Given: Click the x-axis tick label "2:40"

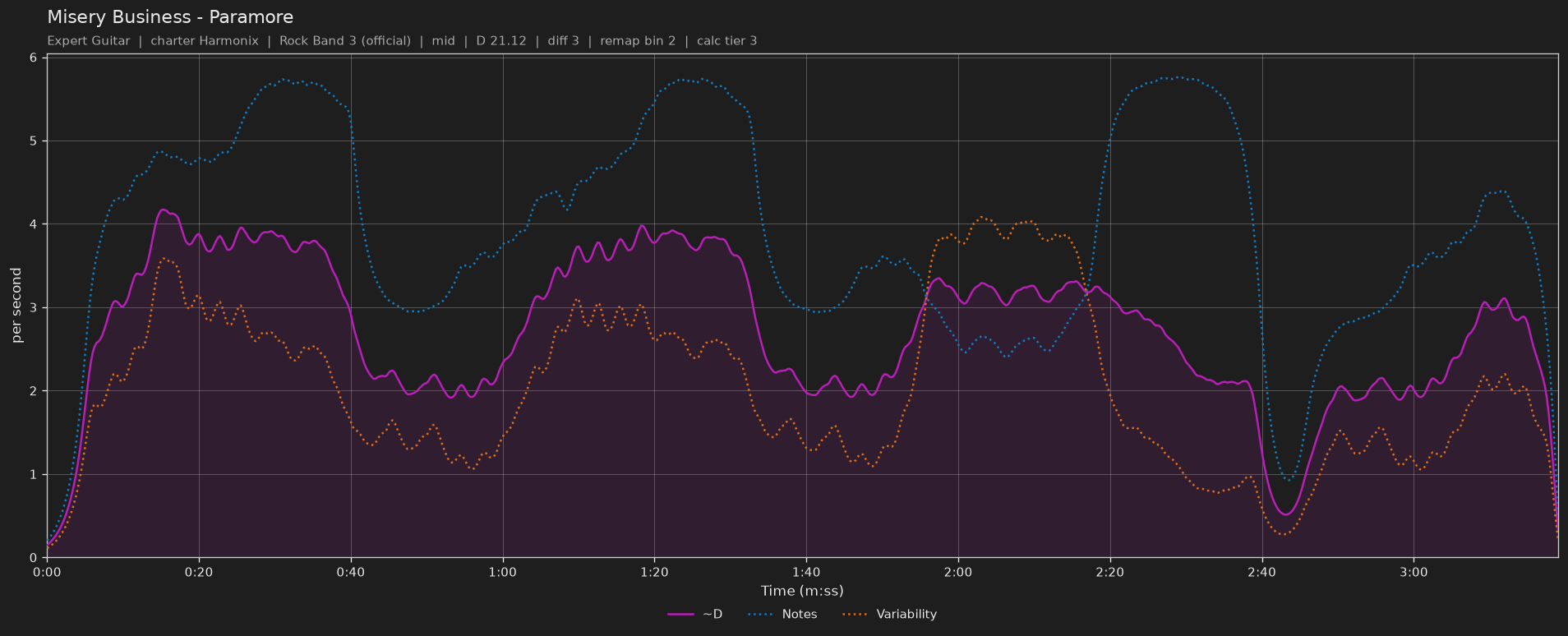Looking at the screenshot, I should pos(1261,571).
